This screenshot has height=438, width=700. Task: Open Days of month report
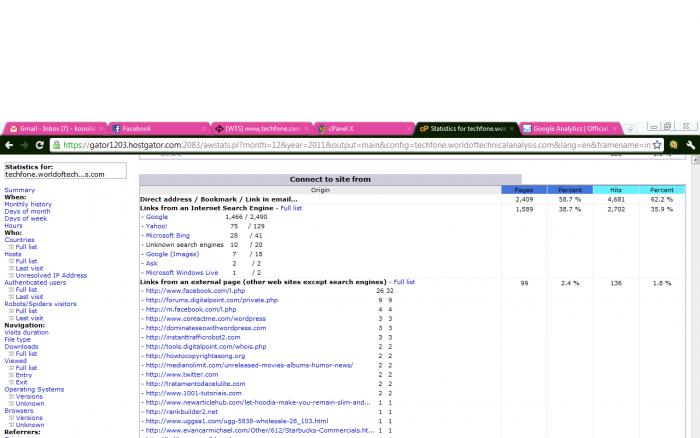pyautogui.click(x=27, y=211)
